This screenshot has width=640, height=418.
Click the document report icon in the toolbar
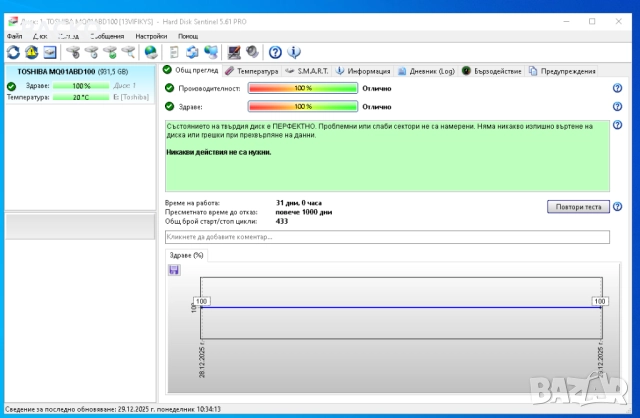point(174,52)
